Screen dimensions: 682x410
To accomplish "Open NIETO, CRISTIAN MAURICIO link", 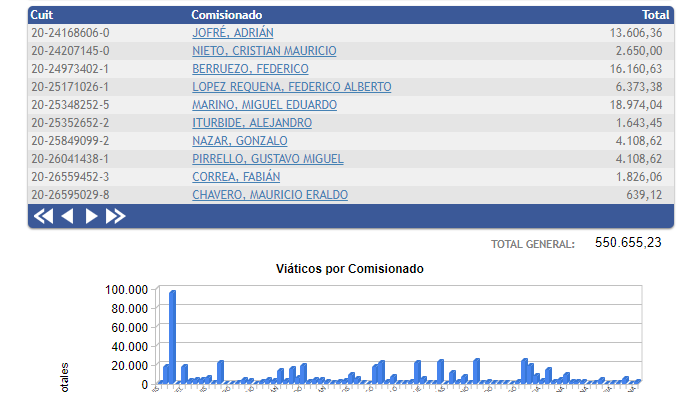I will tap(264, 51).
